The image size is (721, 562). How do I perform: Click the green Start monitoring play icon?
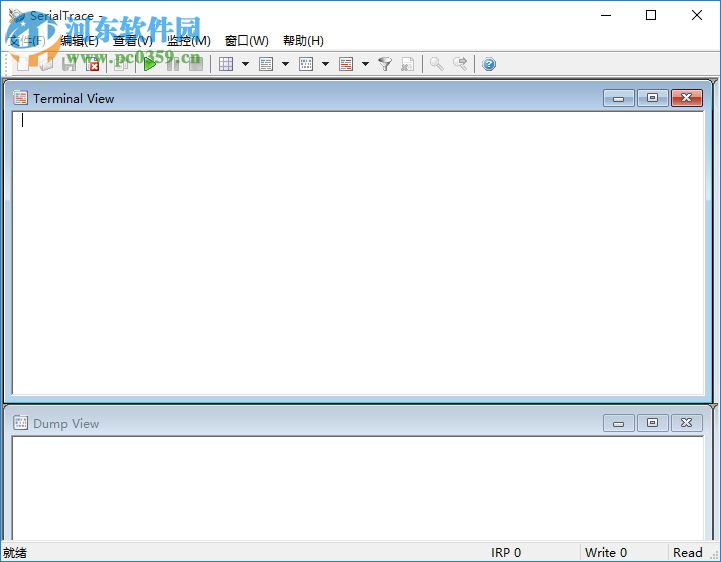pos(150,64)
